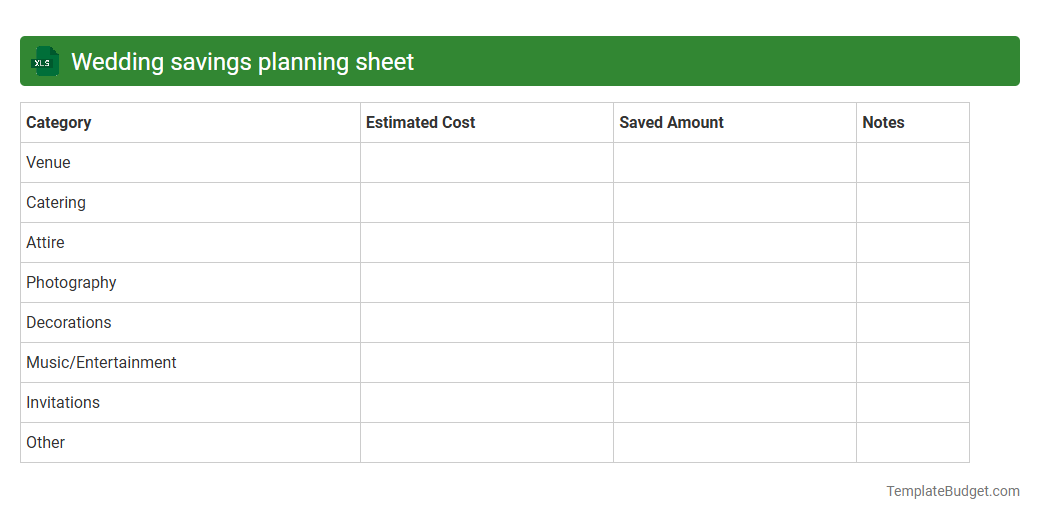Click the Saved Amount cell for Decorations

click(x=735, y=322)
